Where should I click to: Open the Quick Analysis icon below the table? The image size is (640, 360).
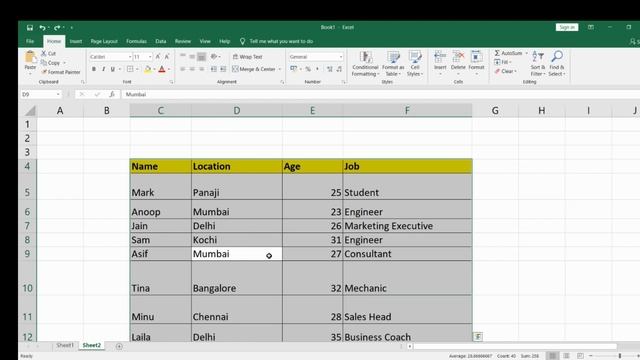click(x=478, y=336)
